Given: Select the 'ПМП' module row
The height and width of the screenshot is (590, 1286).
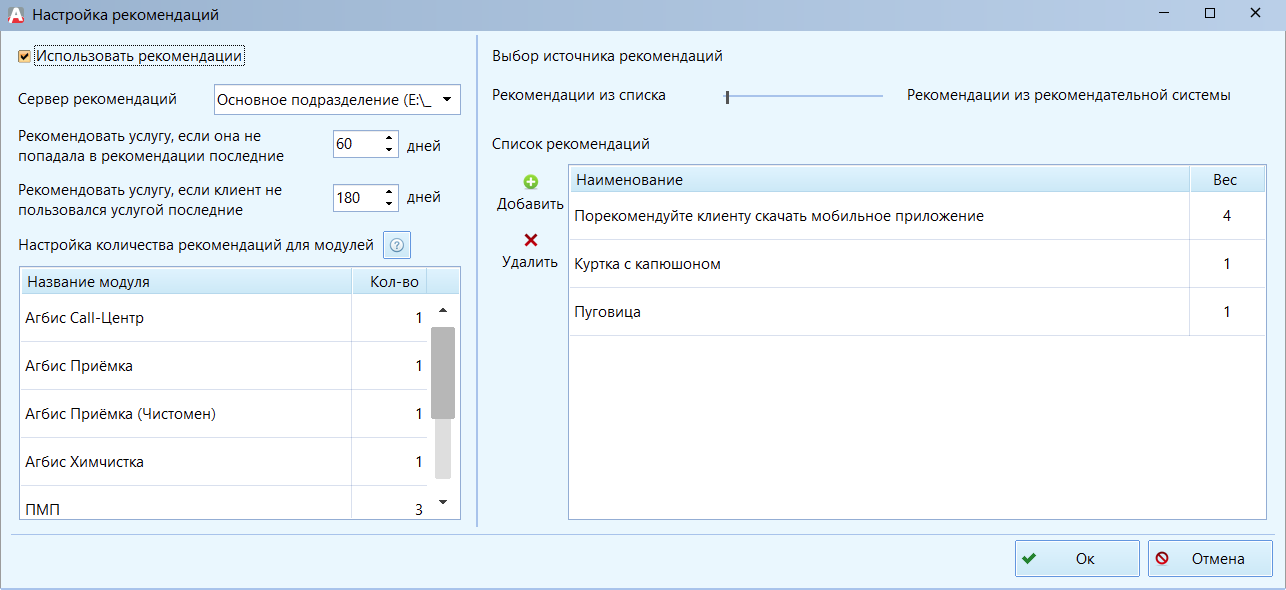Looking at the screenshot, I should click(224, 503).
